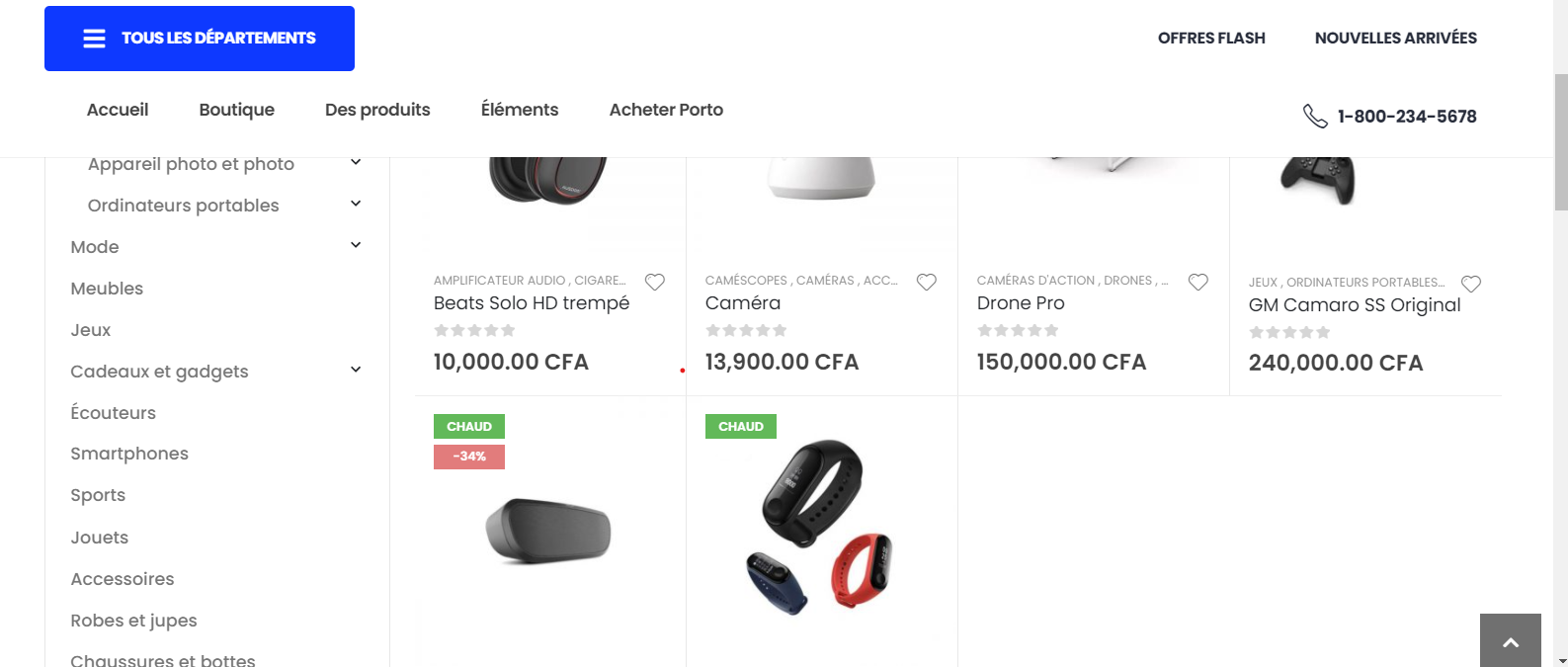Image resolution: width=1568 pixels, height=667 pixels.
Task: Expand Ordinateurs portables subcategories
Action: click(356, 204)
